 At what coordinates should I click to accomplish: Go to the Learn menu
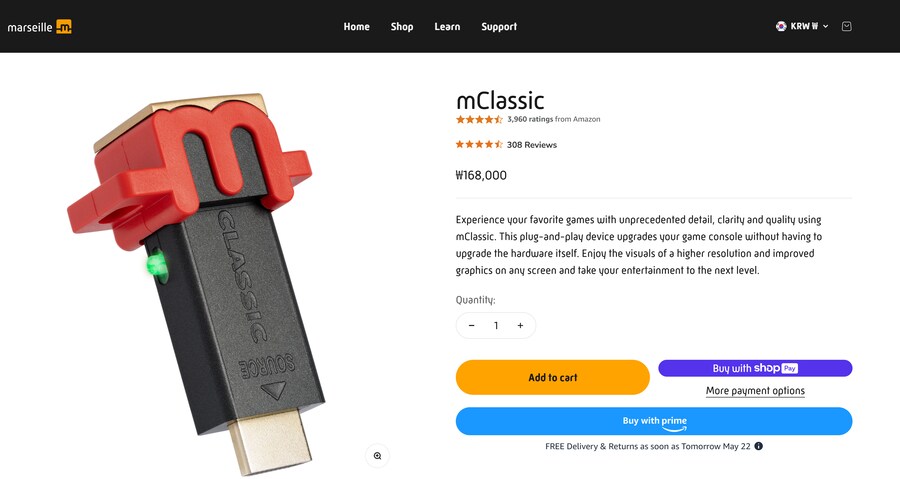(x=447, y=27)
